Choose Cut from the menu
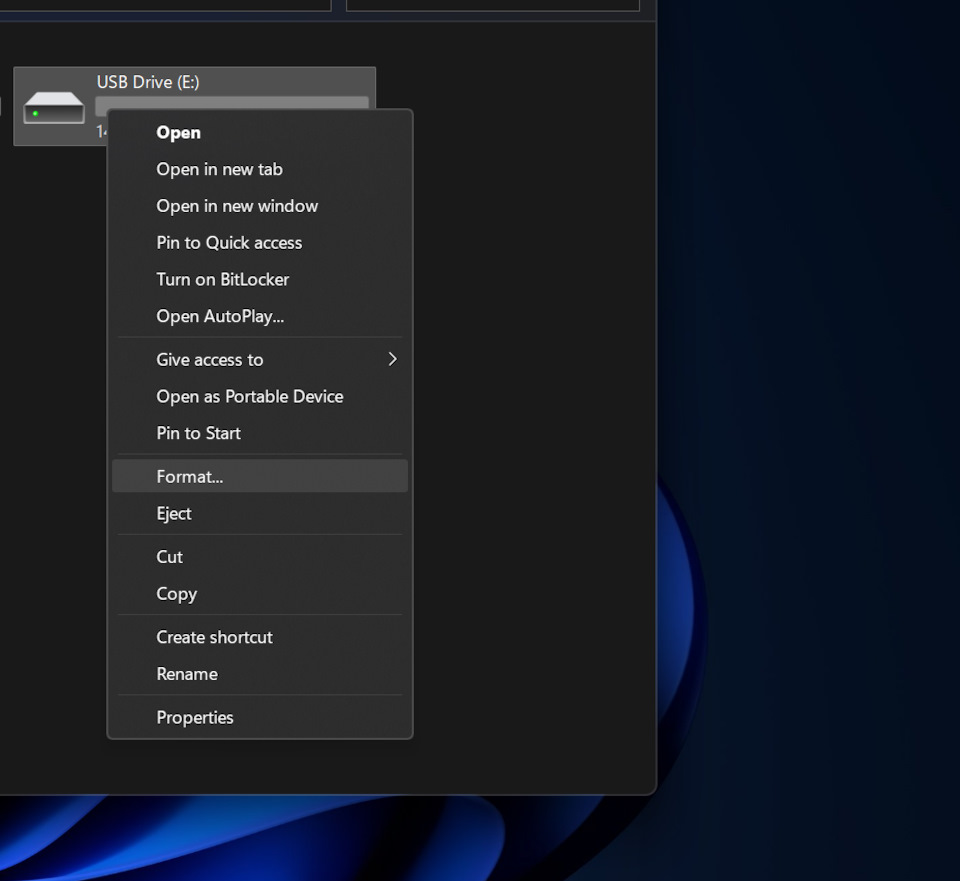 pyautogui.click(x=260, y=557)
